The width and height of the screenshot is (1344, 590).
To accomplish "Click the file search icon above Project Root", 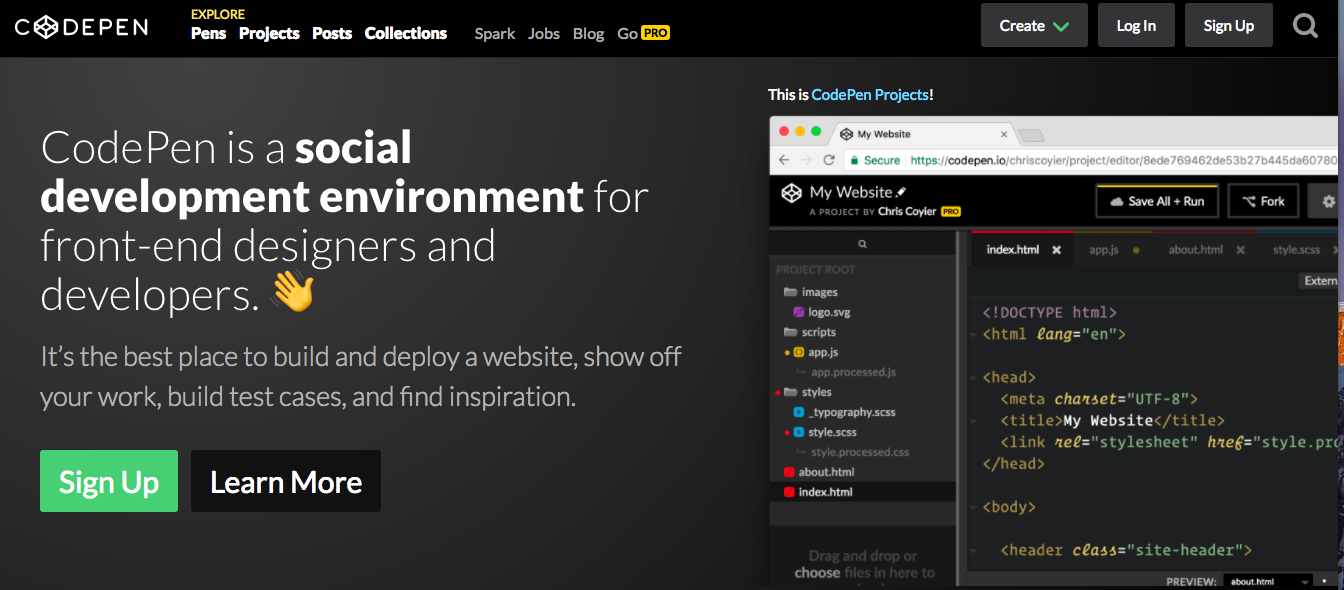I will 862,244.
